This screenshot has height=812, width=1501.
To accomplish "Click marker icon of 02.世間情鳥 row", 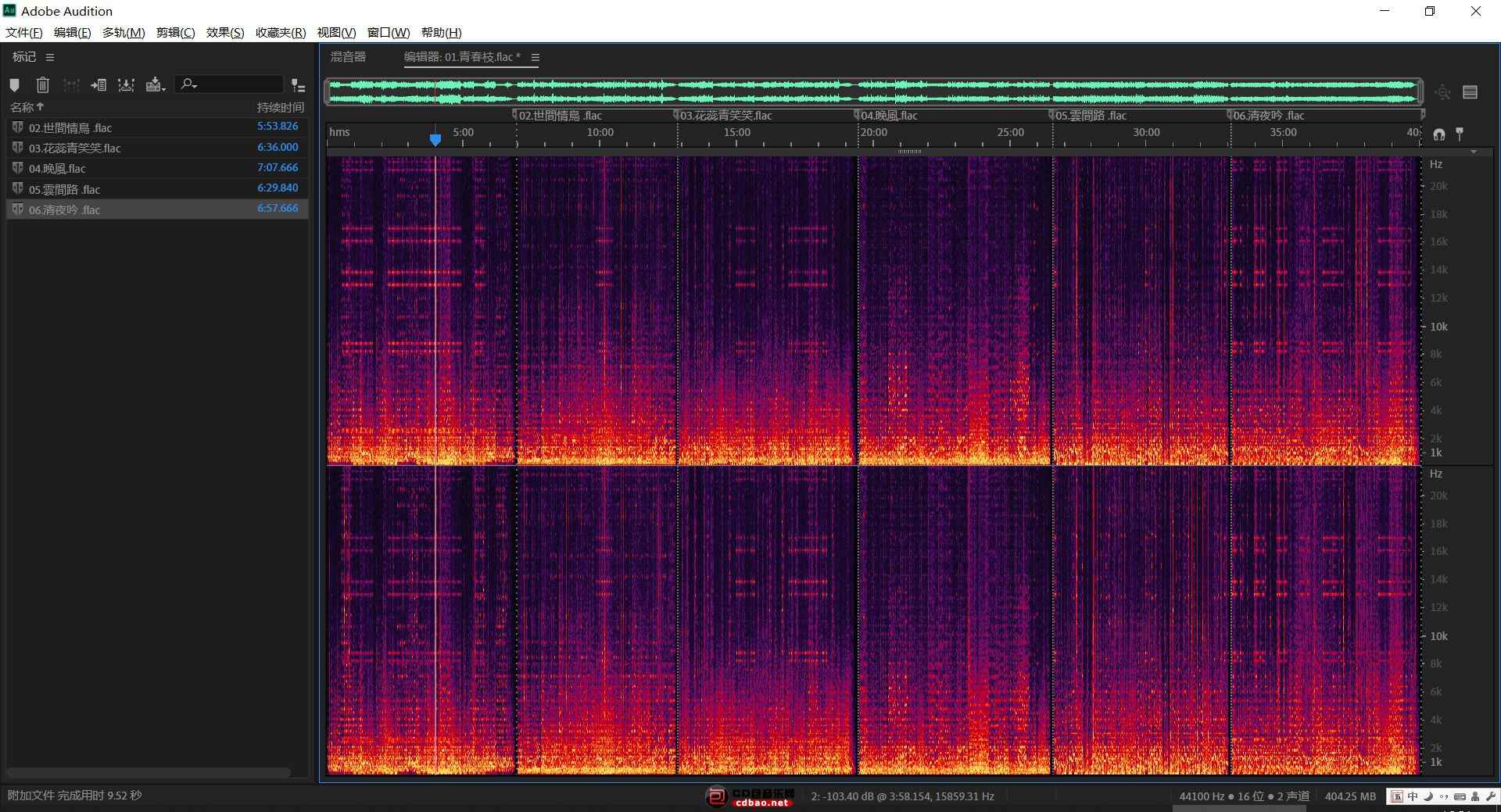I will [17, 127].
